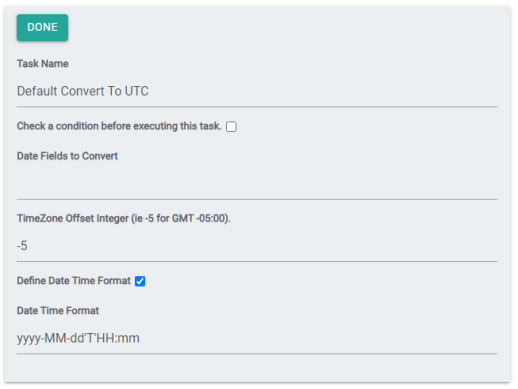
Task: Click the empty Date Fields to Convert field
Action: pyautogui.click(x=257, y=184)
